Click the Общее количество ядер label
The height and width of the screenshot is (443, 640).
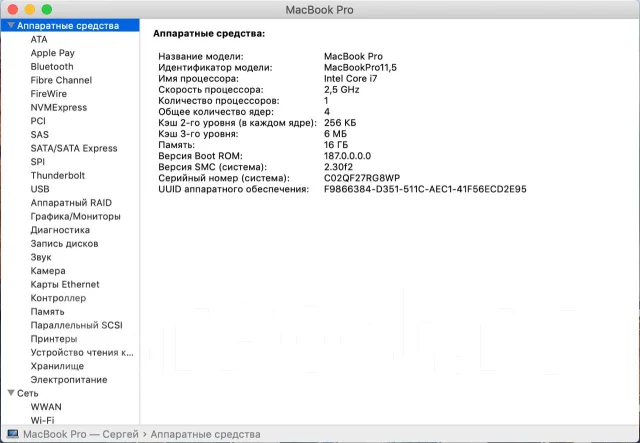pos(216,111)
